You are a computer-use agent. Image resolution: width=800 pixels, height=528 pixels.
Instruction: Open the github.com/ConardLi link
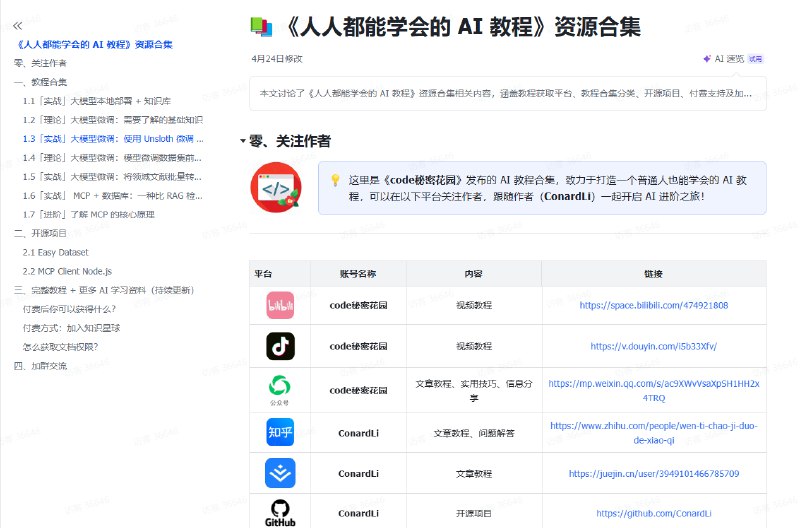coord(654,513)
